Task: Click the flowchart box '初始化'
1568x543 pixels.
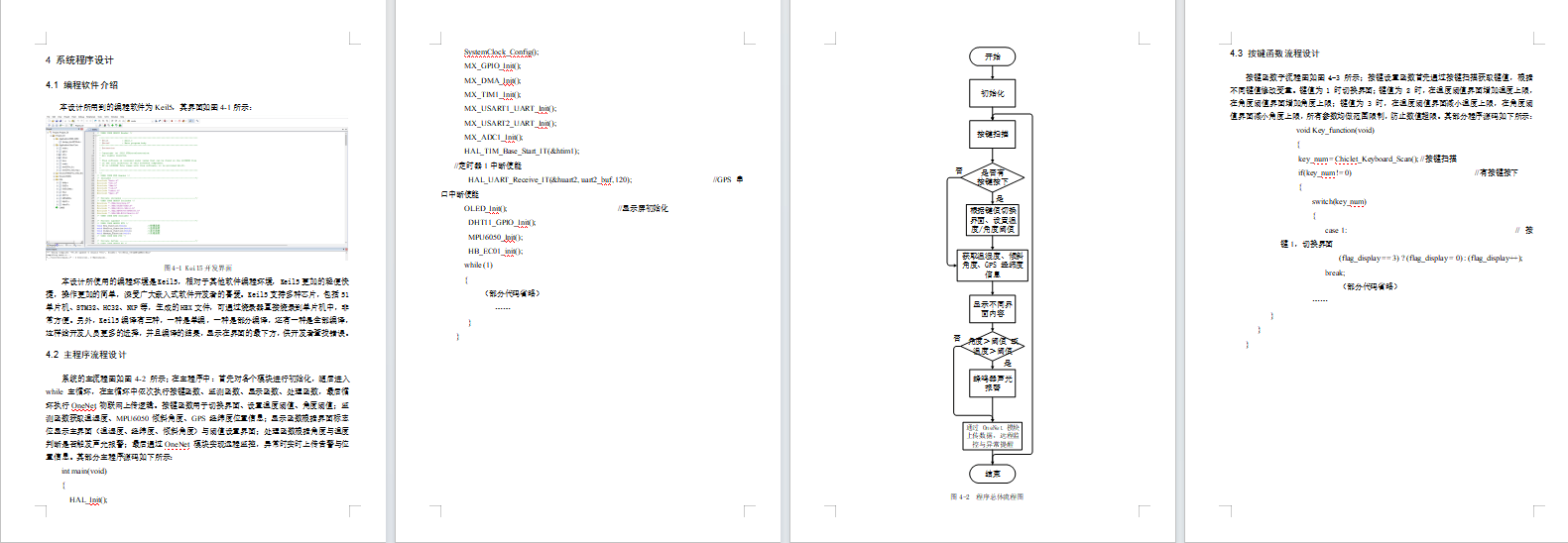Action: pyautogui.click(x=992, y=94)
